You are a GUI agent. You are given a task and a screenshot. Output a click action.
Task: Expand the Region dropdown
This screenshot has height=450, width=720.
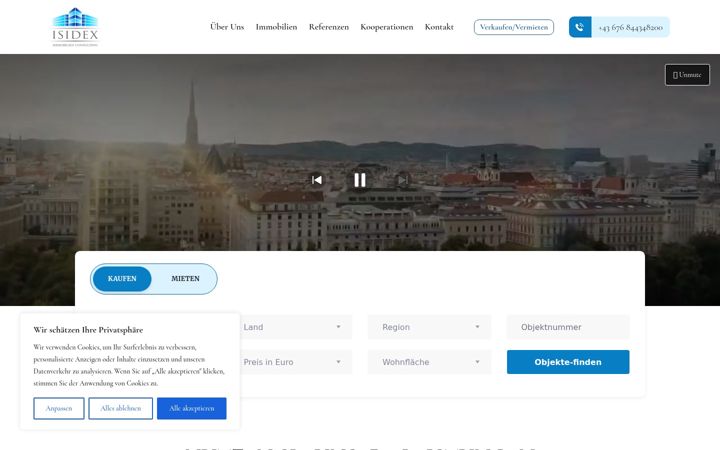click(429, 327)
